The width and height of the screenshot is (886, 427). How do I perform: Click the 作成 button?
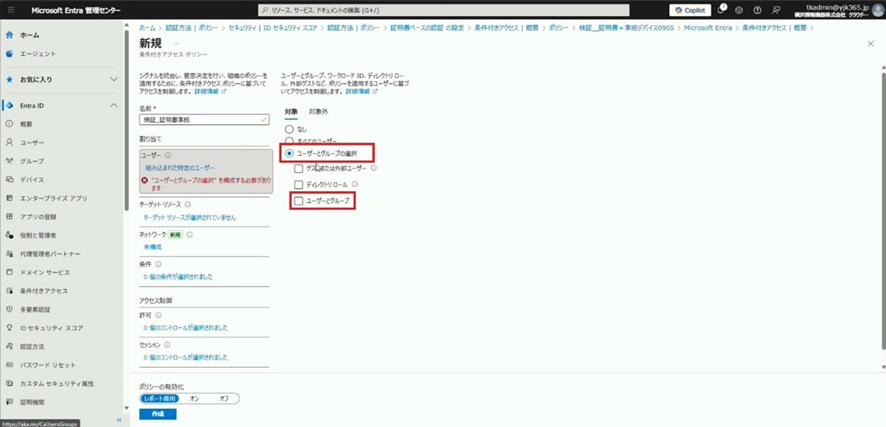157,414
